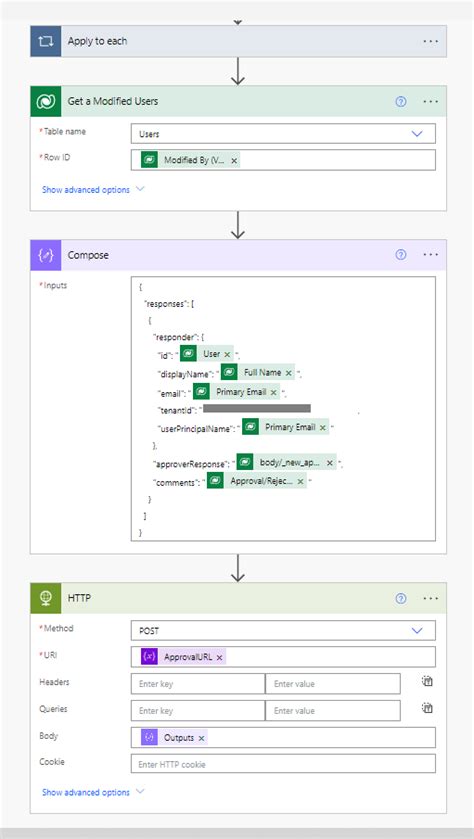Remove the Full Name token
474x839 pixels.
pyautogui.click(x=289, y=373)
